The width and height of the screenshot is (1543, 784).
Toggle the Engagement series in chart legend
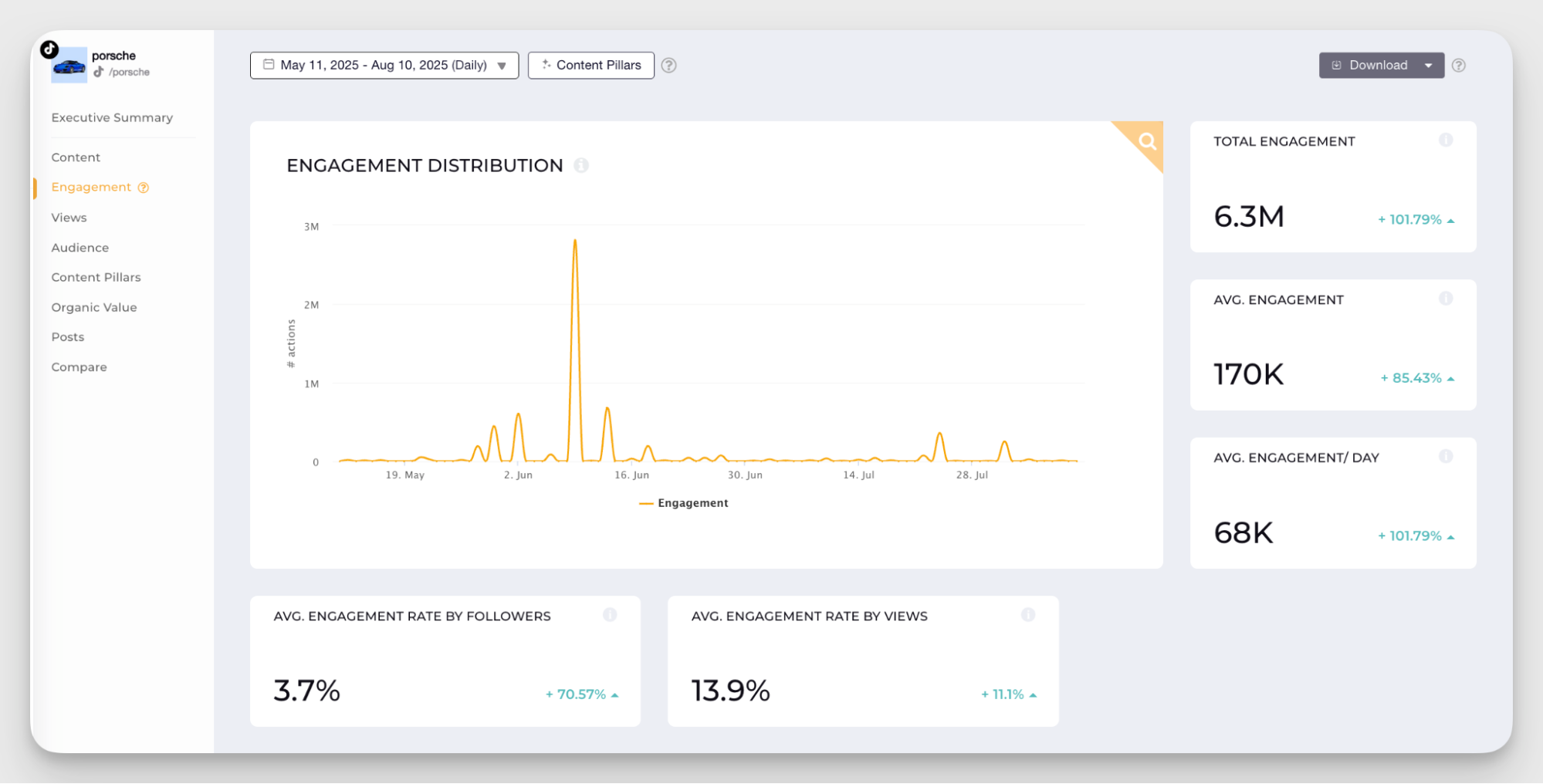point(684,503)
